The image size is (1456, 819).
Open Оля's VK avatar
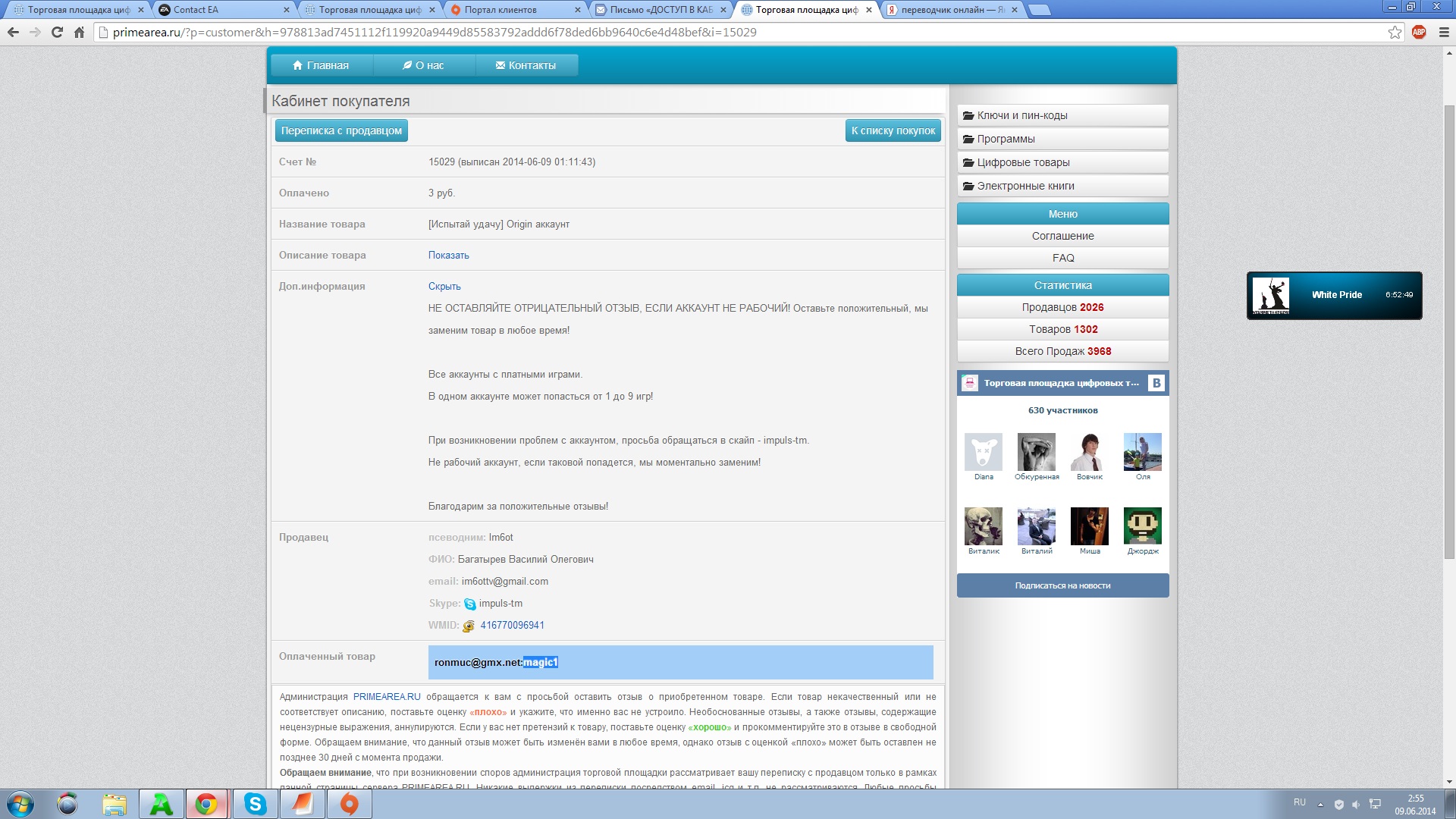tap(1143, 452)
